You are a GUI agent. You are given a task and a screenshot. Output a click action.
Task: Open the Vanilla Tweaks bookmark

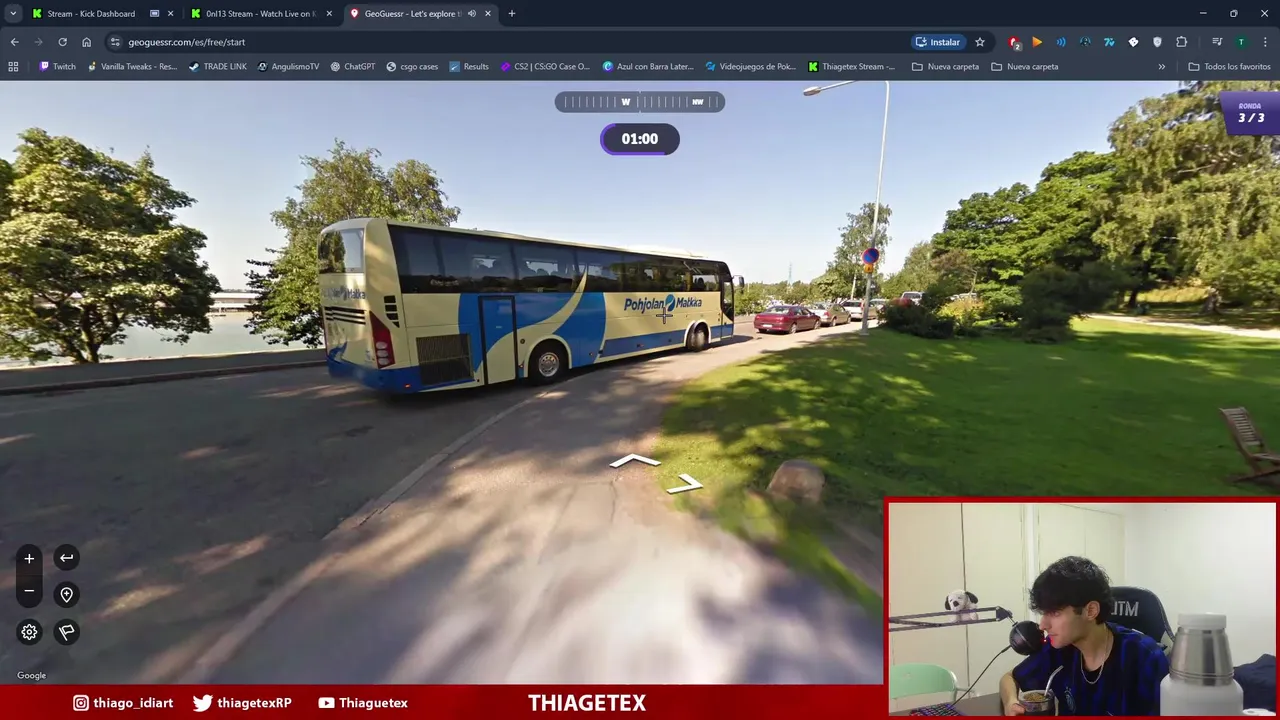click(x=132, y=67)
